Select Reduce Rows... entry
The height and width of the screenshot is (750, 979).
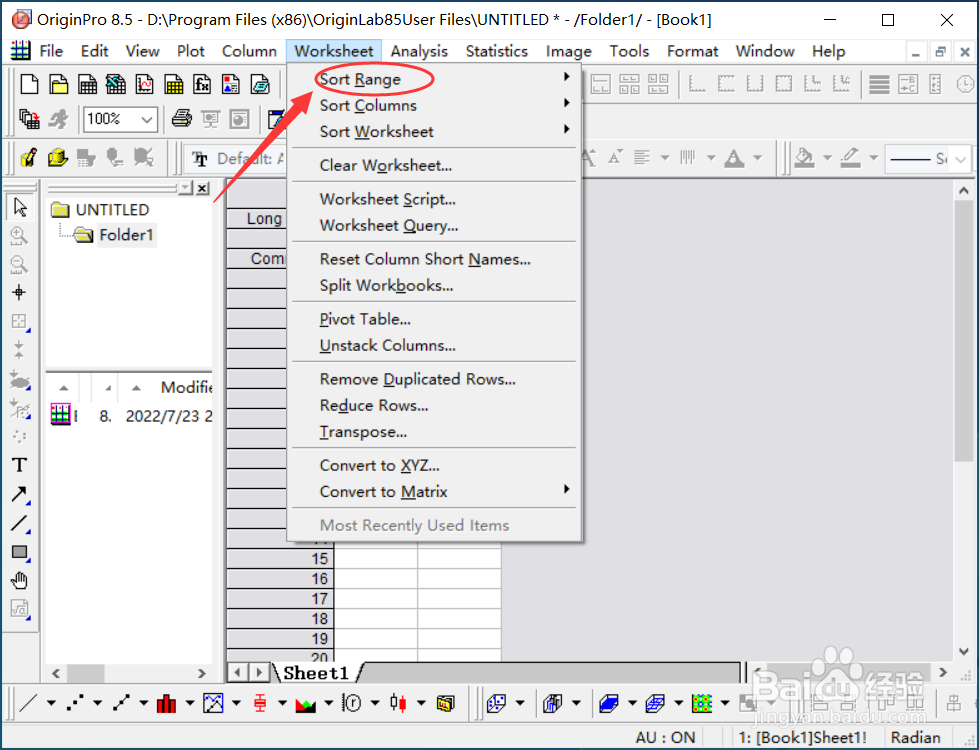(435, 405)
